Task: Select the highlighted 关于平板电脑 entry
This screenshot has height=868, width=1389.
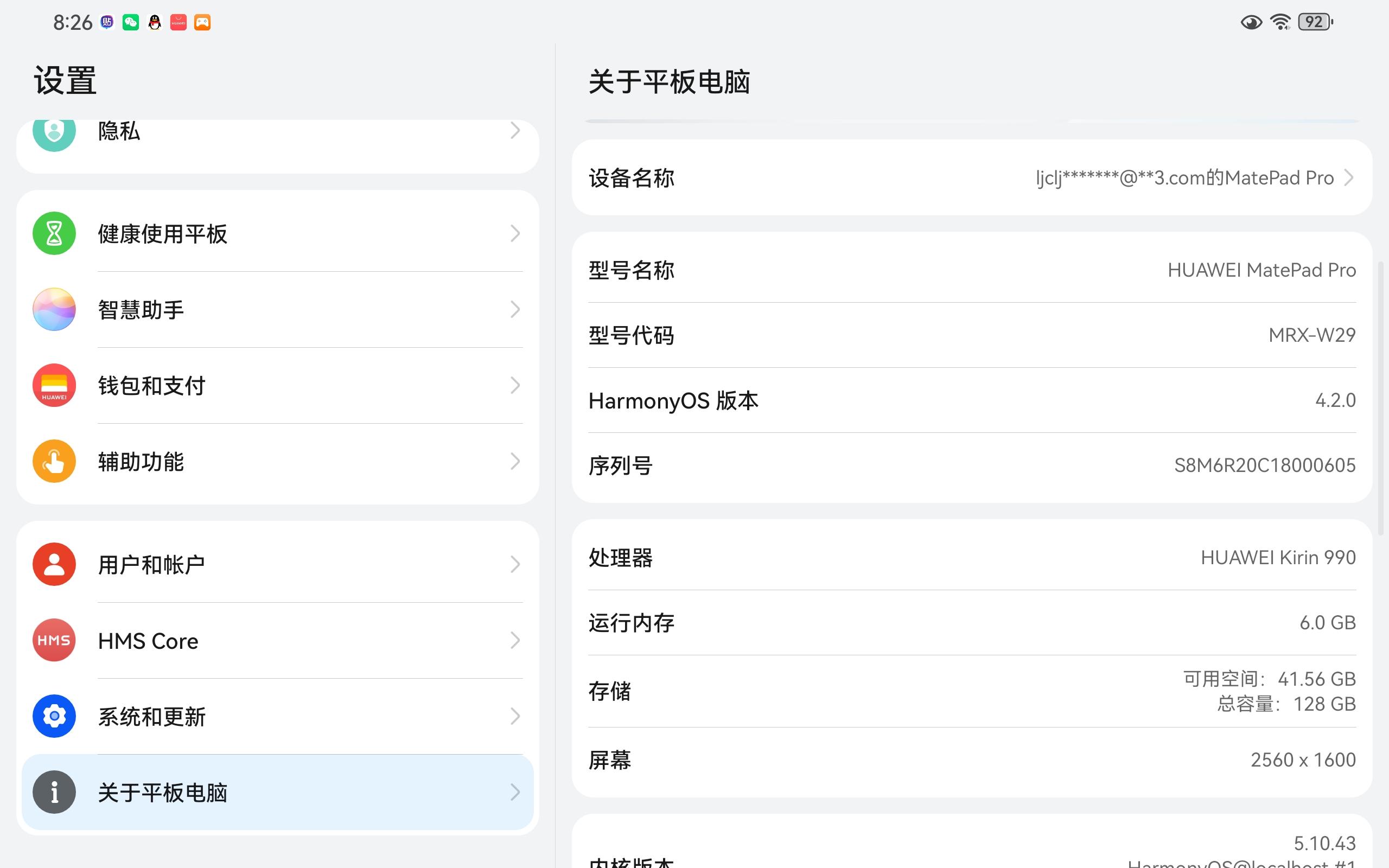Action: click(x=278, y=792)
